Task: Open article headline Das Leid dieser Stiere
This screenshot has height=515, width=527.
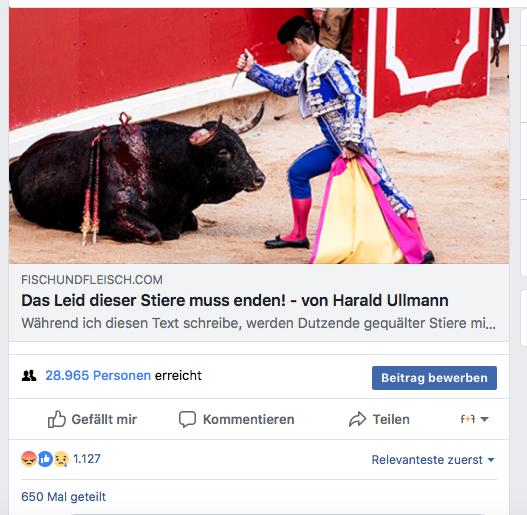Action: (x=235, y=301)
